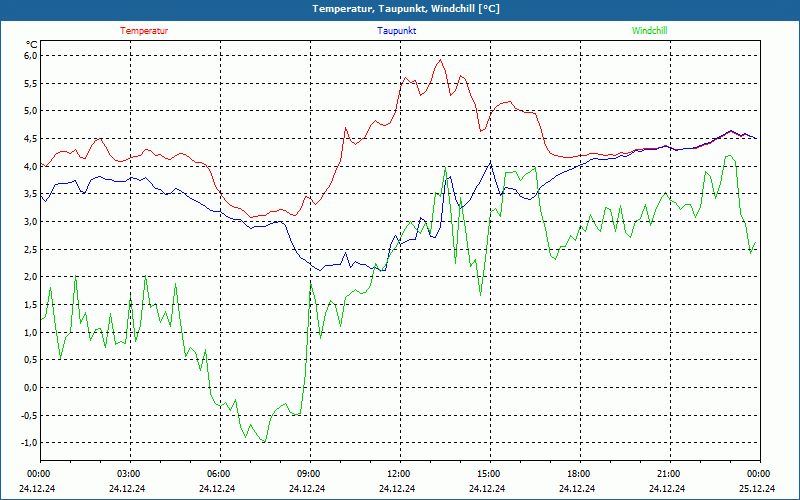This screenshot has width=800, height=500.
Task: Click the 21:00 time axis label
Action: [x=668, y=474]
